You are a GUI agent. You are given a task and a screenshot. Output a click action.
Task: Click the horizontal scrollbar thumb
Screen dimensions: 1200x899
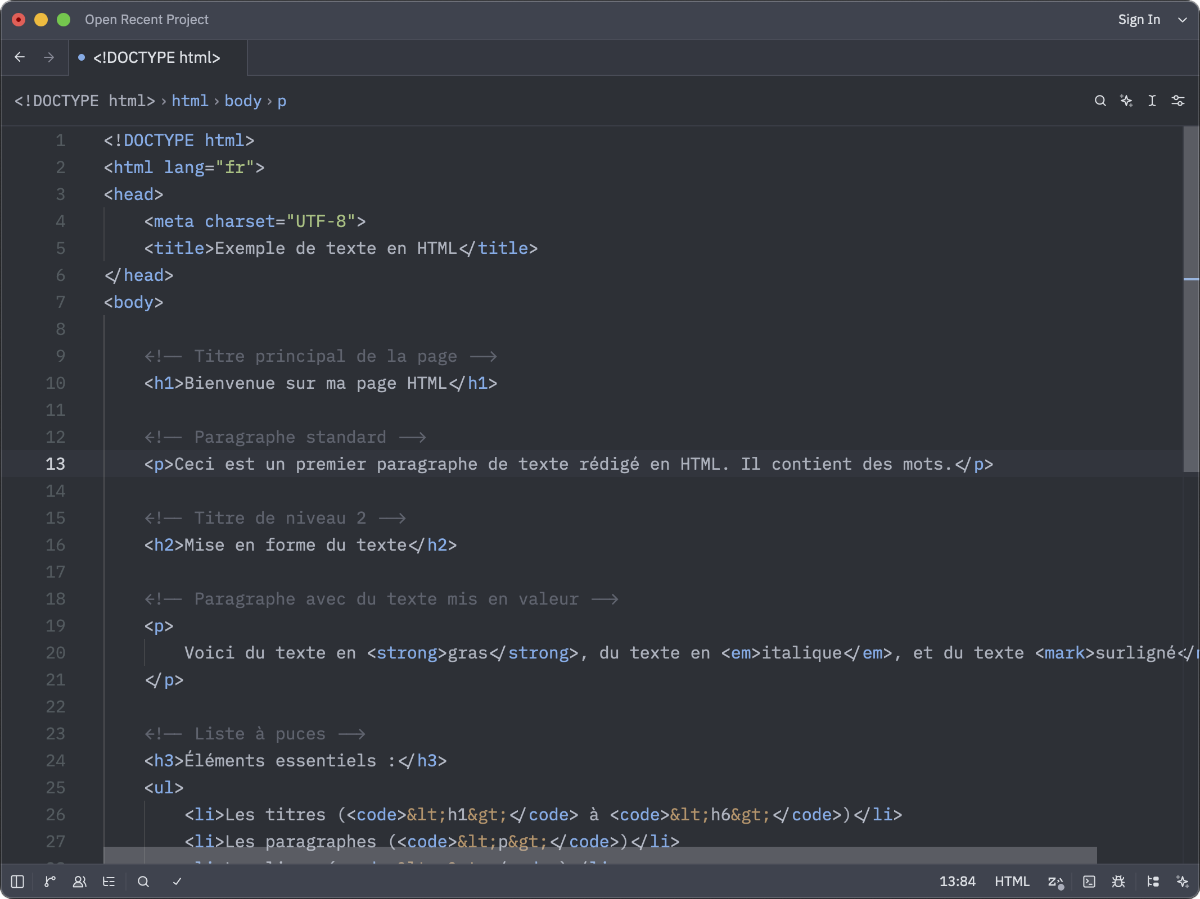point(600,856)
